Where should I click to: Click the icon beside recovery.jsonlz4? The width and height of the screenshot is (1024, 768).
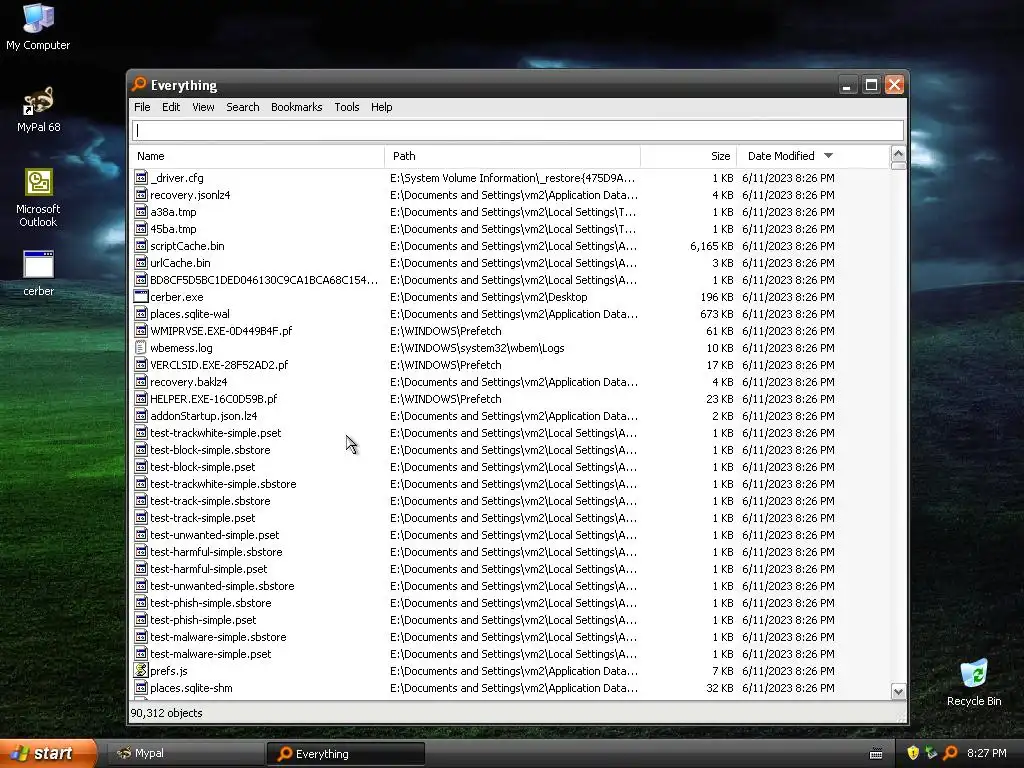coord(140,195)
